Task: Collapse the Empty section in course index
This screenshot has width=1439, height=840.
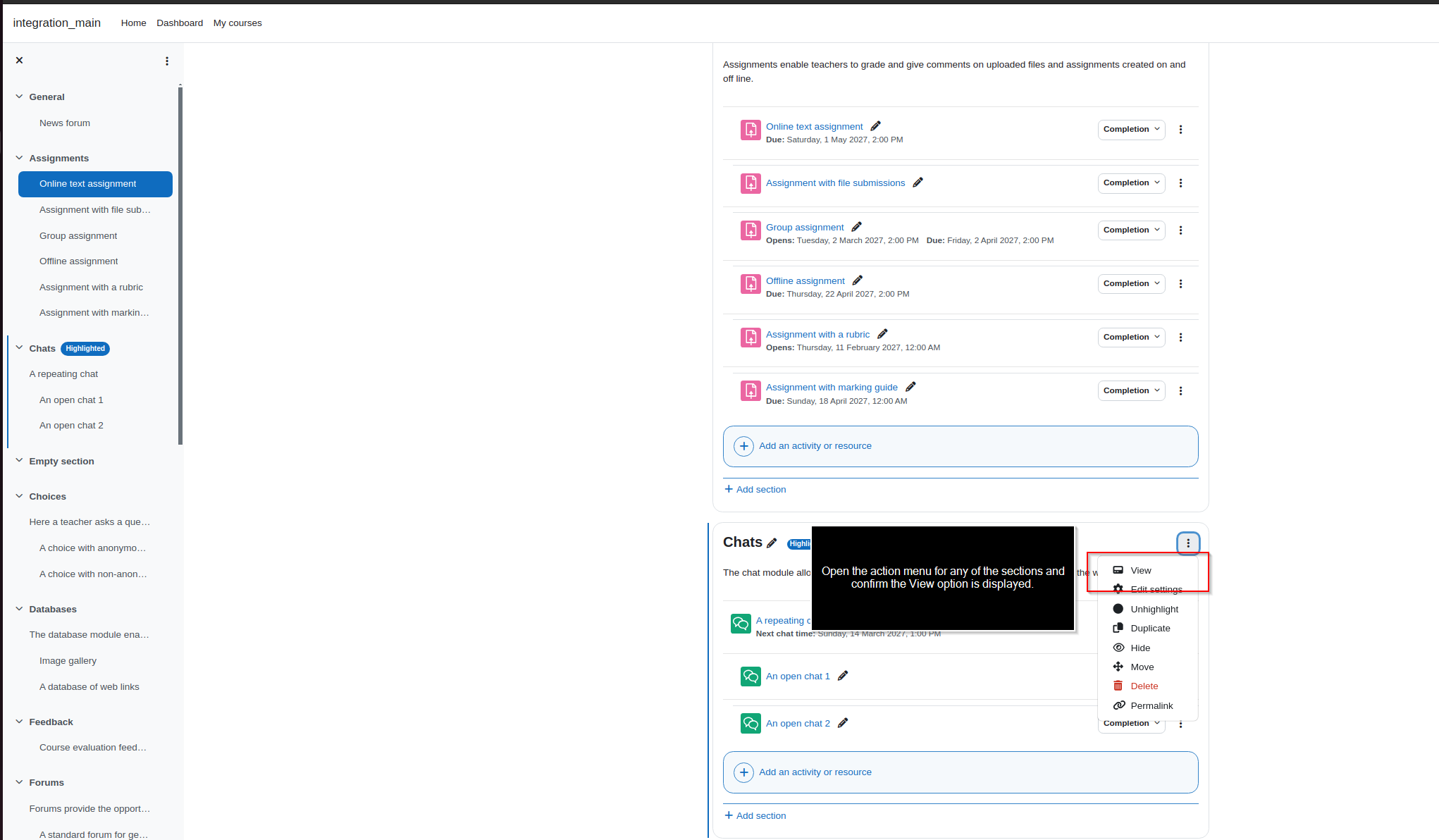Action: point(19,461)
